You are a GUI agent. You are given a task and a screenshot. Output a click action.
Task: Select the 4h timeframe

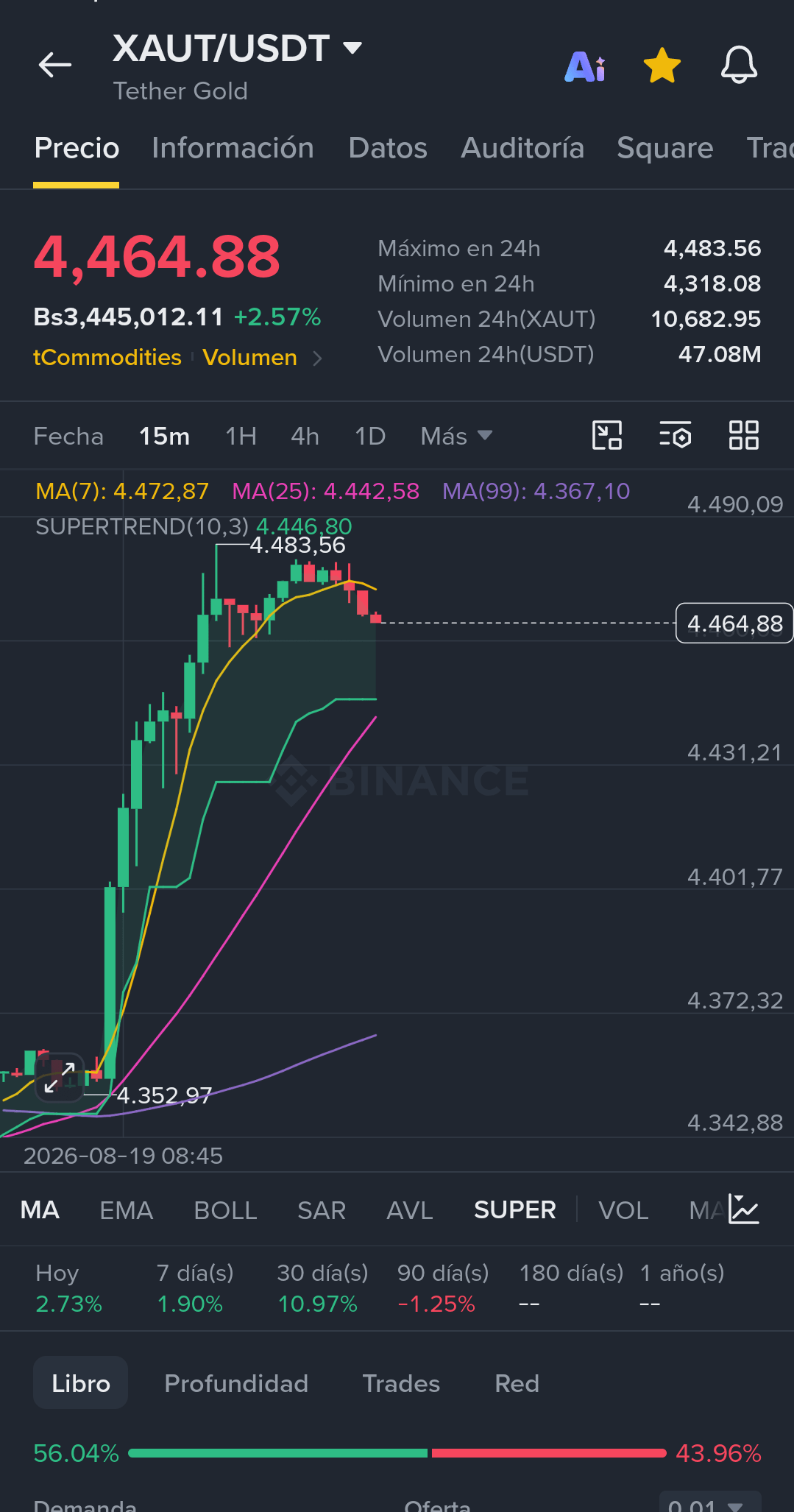(305, 437)
